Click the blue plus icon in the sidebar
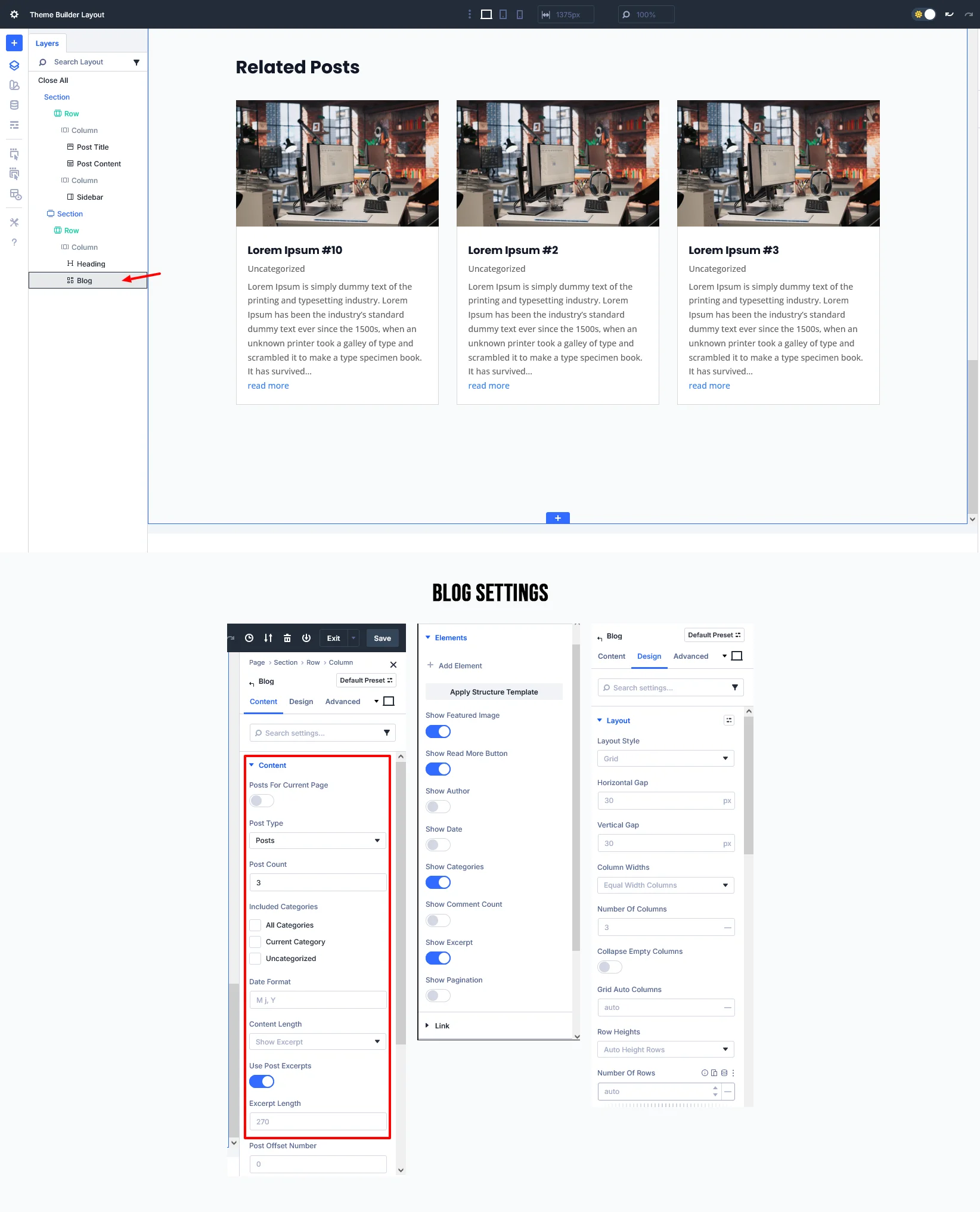This screenshot has height=1212, width=980. [14, 43]
